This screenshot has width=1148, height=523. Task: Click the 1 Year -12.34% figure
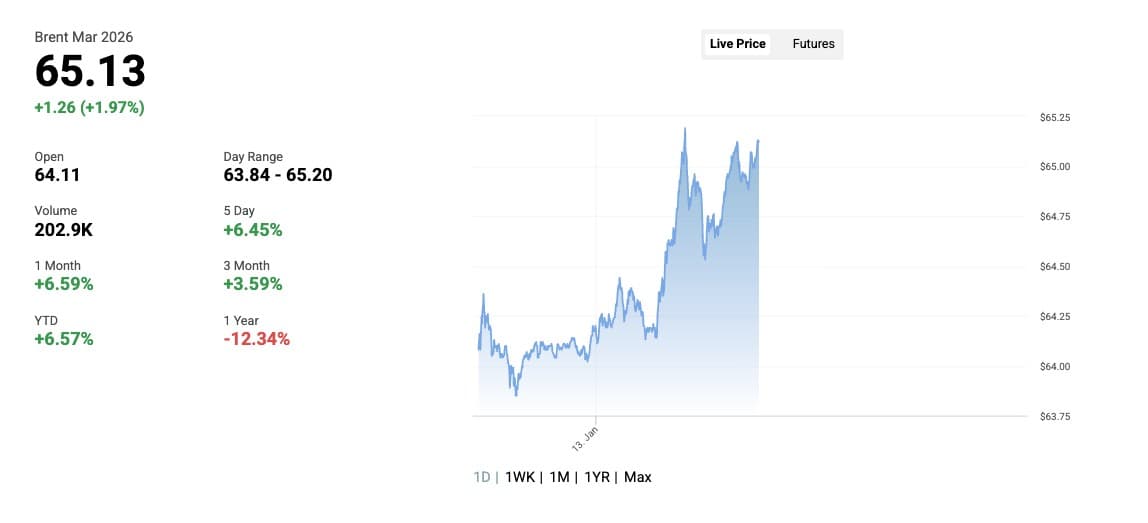(256, 339)
